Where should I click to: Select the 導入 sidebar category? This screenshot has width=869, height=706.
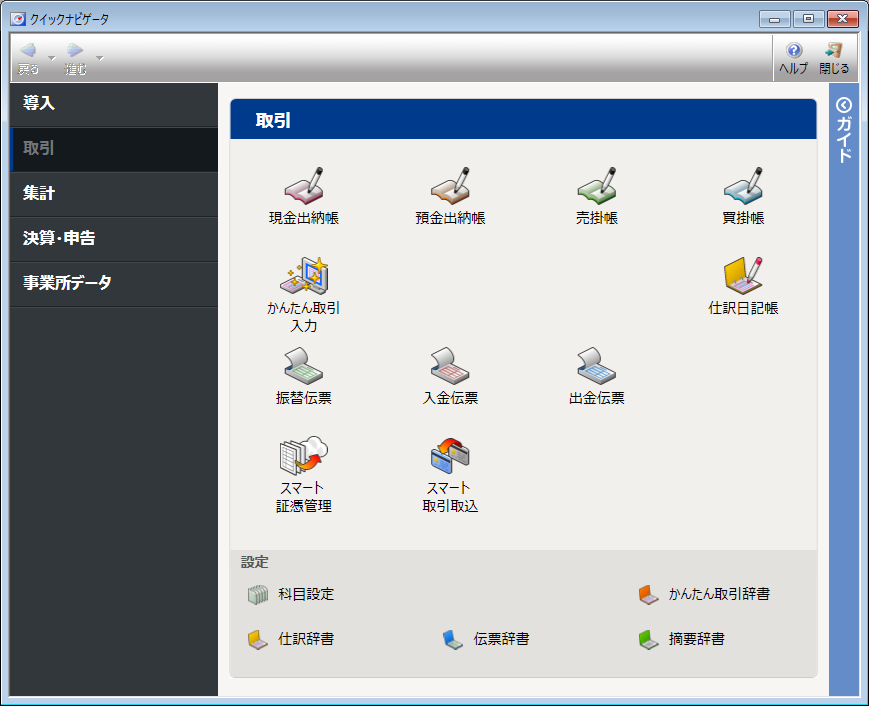(114, 104)
